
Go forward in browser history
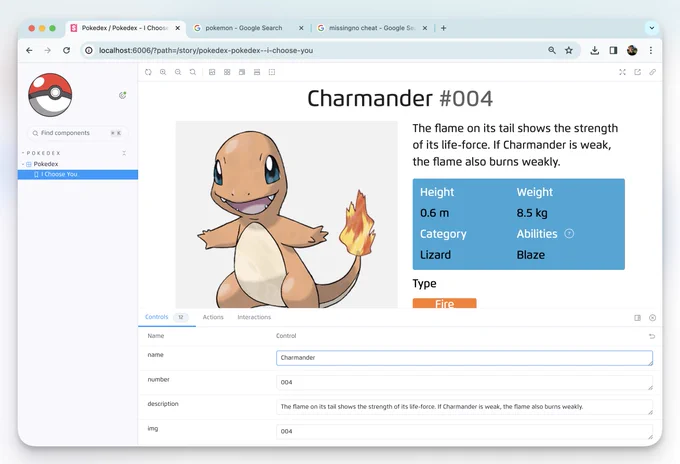pyautogui.click(x=47, y=50)
